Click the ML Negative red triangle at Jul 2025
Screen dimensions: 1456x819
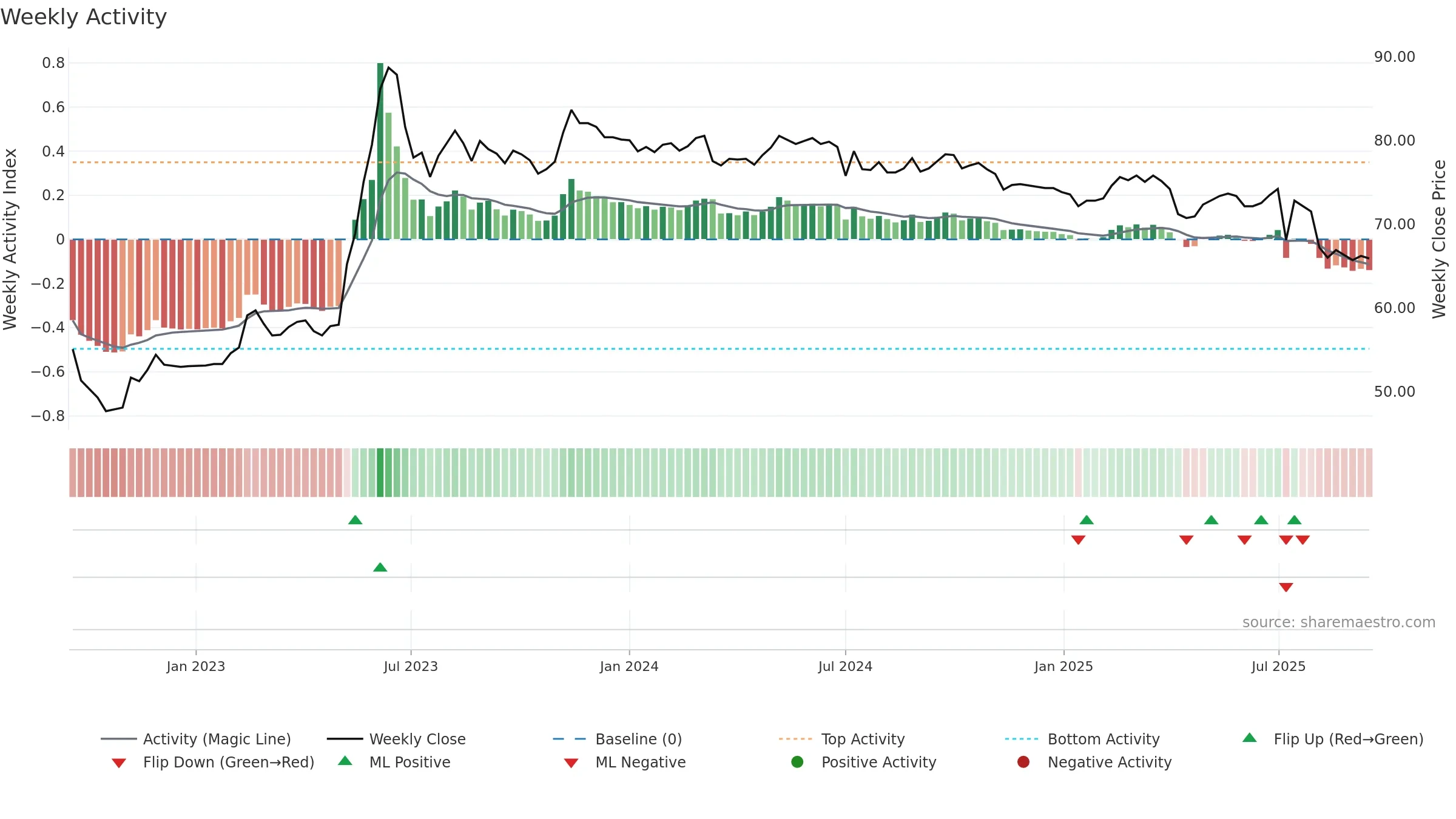click(1286, 587)
